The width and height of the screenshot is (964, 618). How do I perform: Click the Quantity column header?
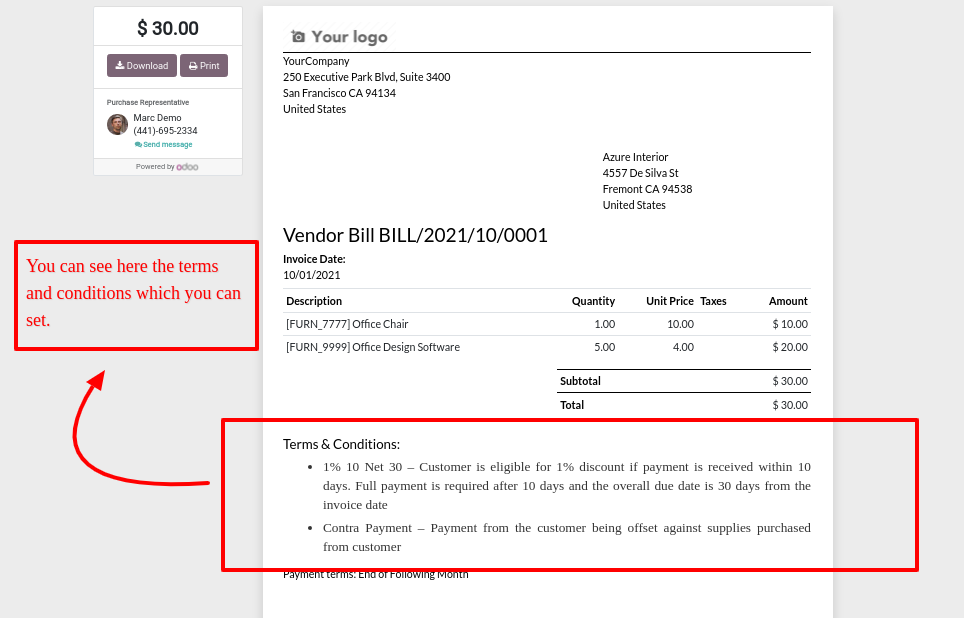click(x=593, y=301)
